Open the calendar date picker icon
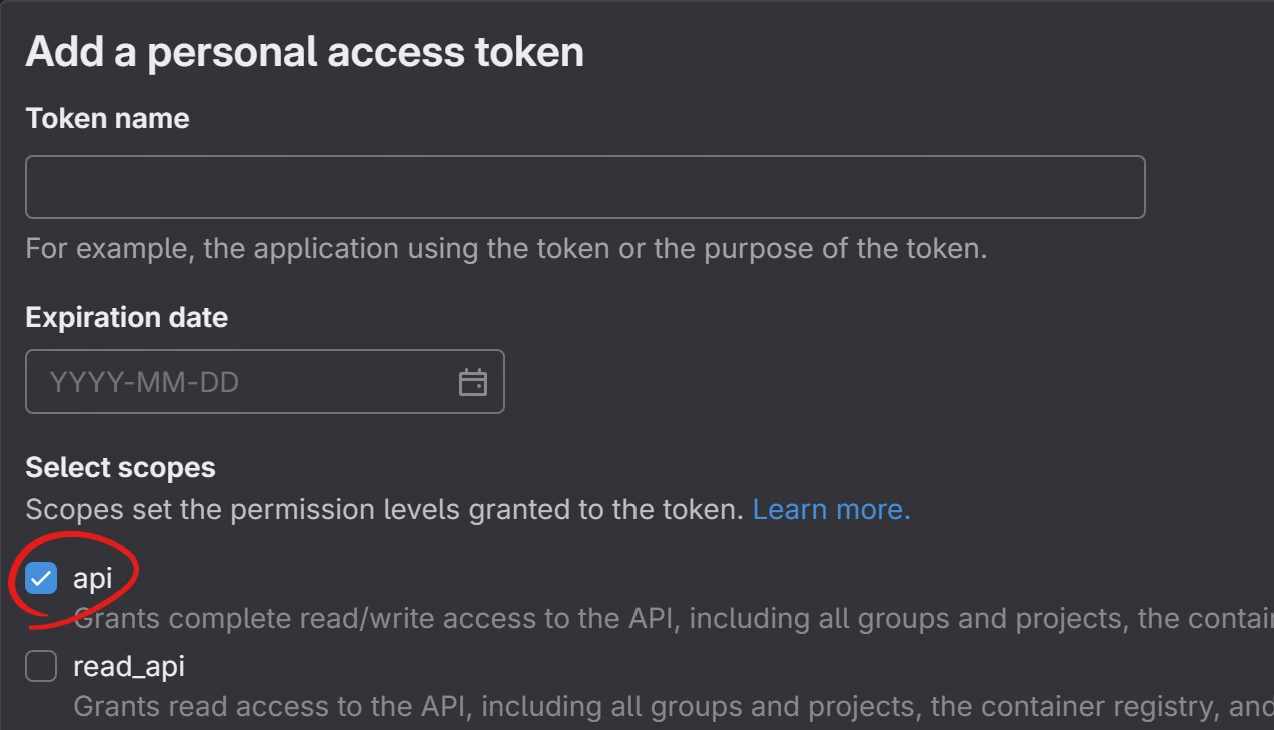 pos(472,382)
